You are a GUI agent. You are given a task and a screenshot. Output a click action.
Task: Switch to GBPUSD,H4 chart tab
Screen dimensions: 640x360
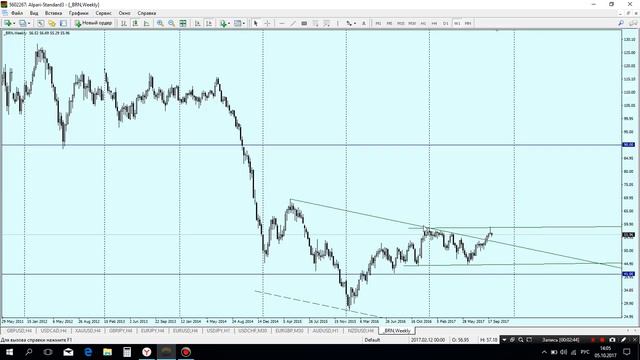19,331
